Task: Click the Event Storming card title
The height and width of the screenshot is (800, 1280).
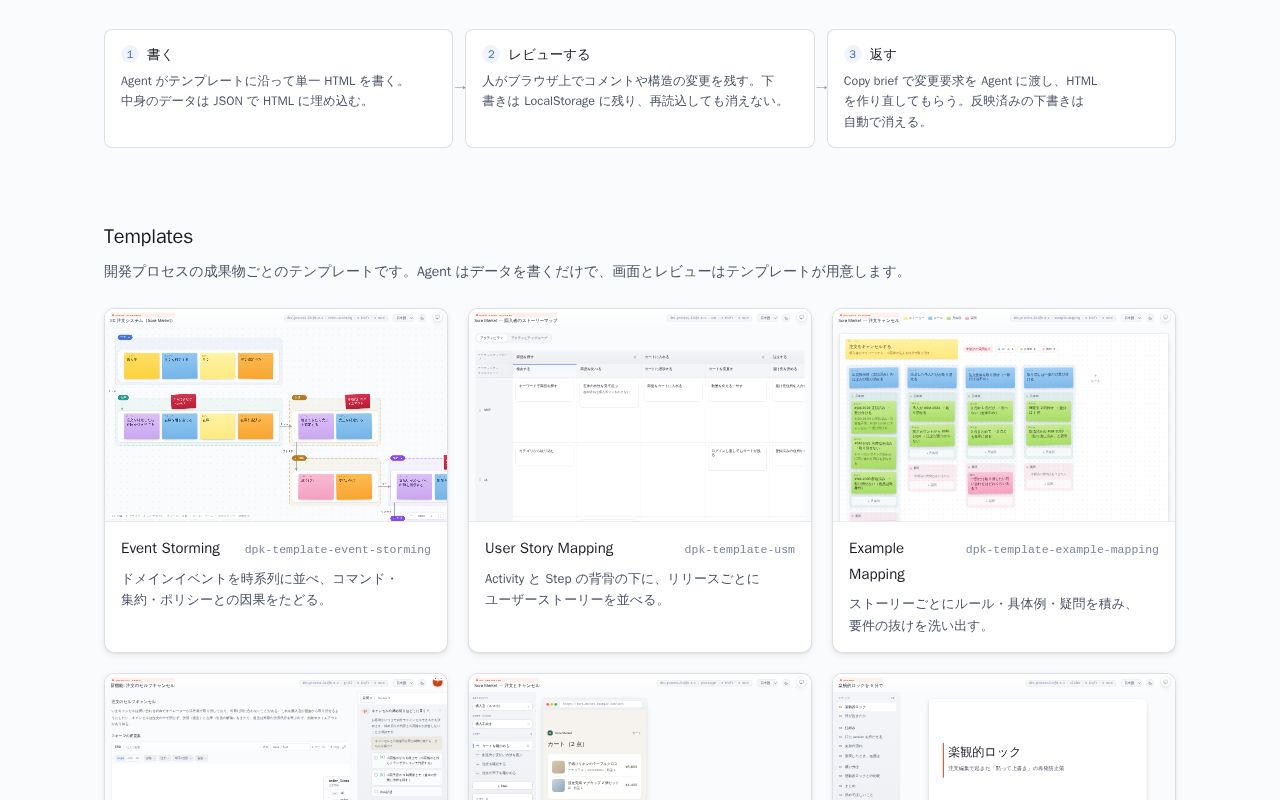Action: [x=170, y=548]
